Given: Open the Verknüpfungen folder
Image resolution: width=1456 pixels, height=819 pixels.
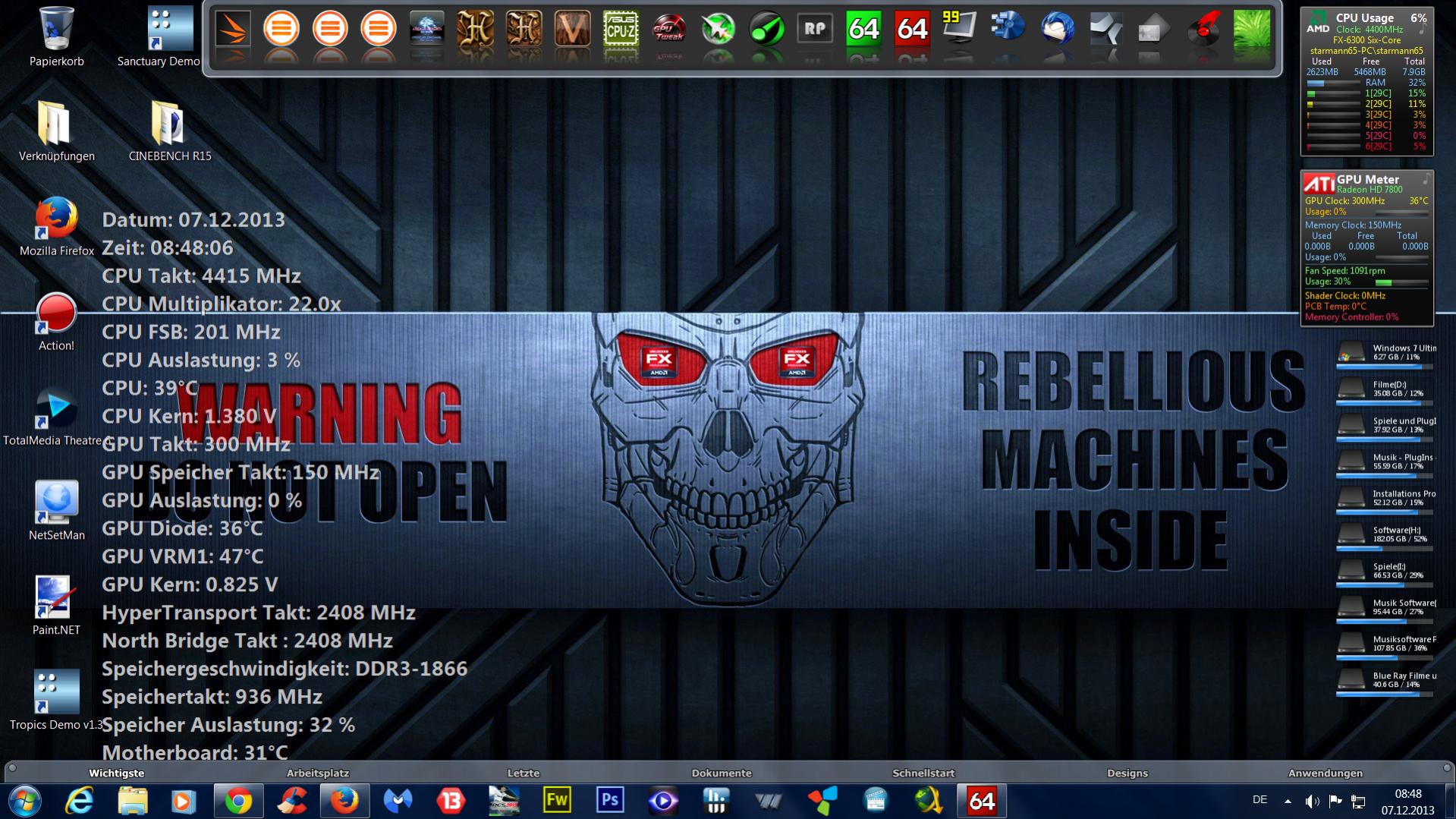Looking at the screenshot, I should [x=57, y=131].
